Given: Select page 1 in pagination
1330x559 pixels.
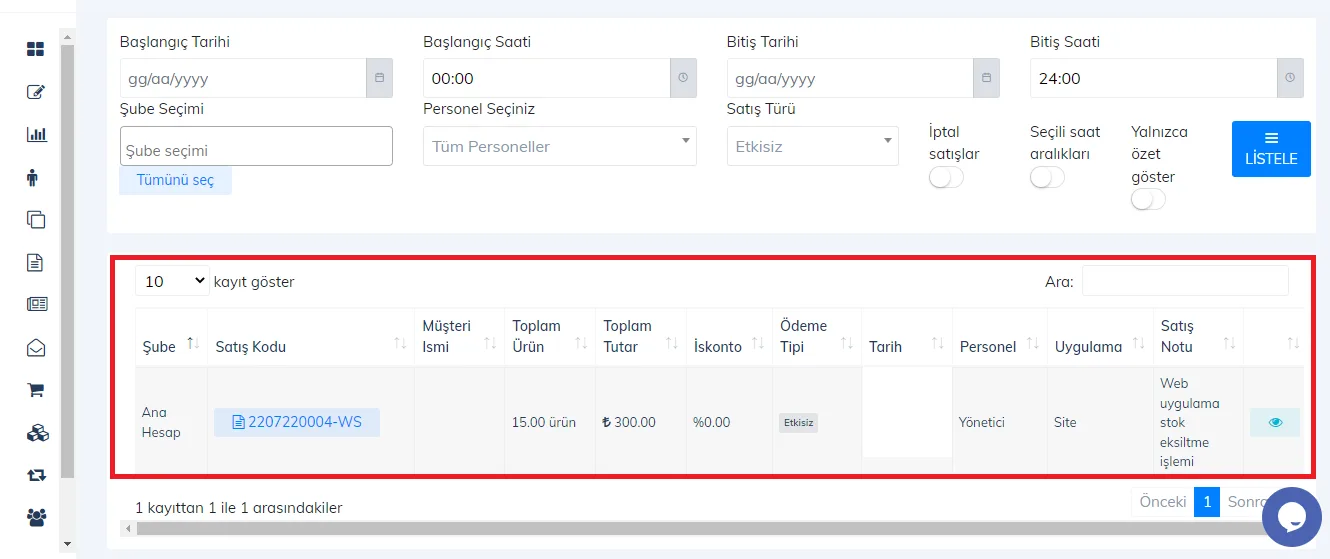Looking at the screenshot, I should pyautogui.click(x=1207, y=501).
